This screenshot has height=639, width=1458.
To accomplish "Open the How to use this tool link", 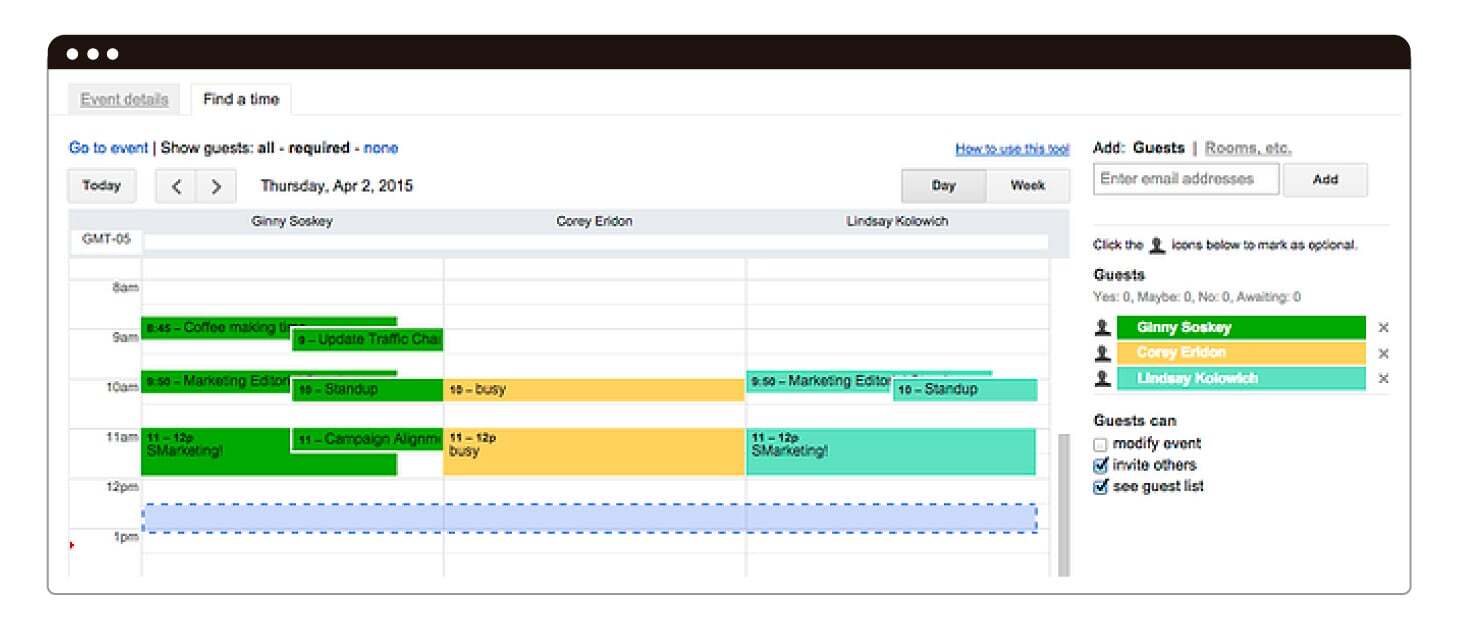I will pyautogui.click(x=1011, y=149).
